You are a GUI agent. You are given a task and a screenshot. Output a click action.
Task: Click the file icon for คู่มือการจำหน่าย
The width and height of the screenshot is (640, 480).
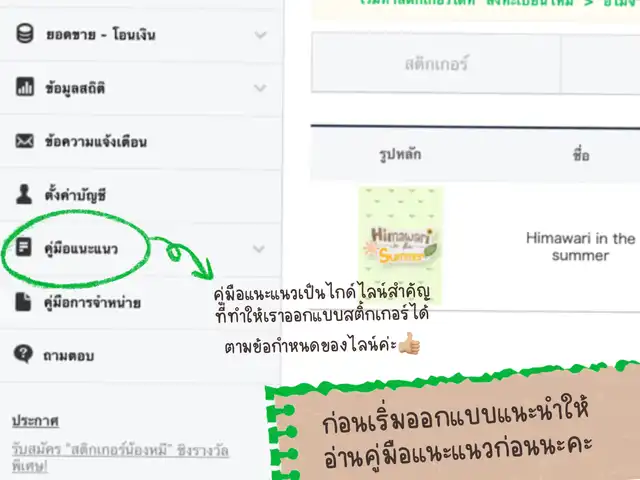[23, 302]
